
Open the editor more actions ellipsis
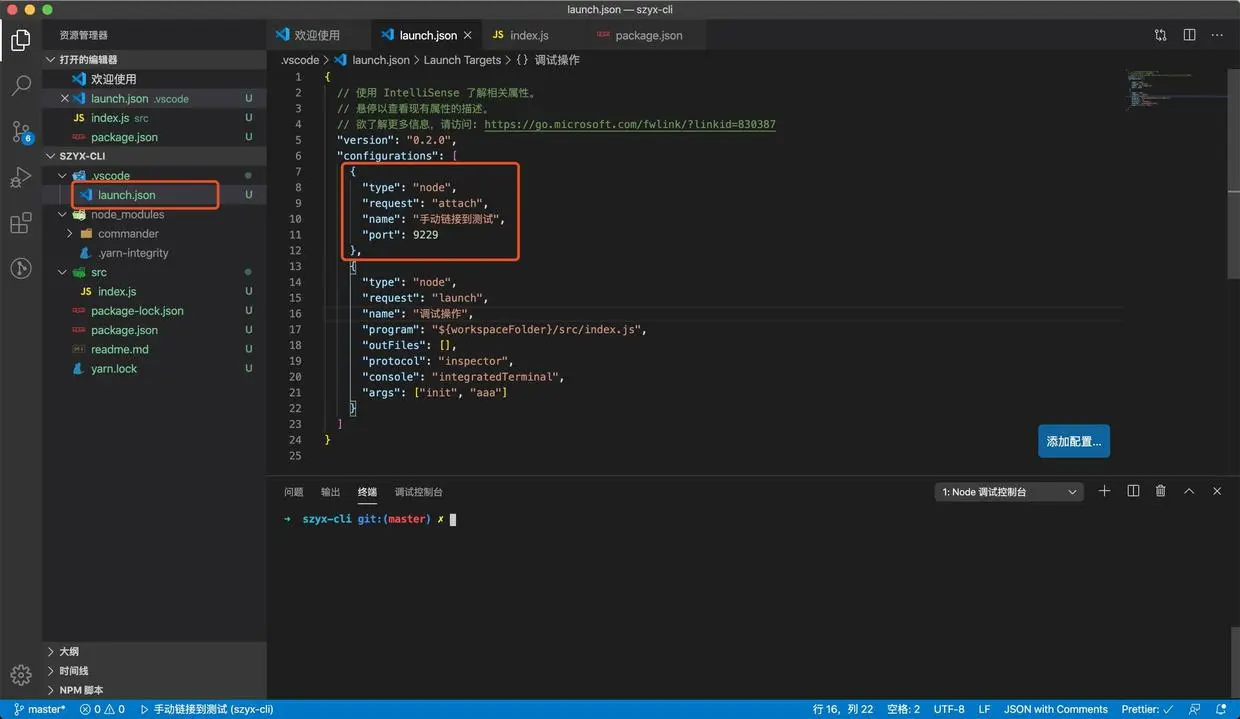pos(1217,35)
